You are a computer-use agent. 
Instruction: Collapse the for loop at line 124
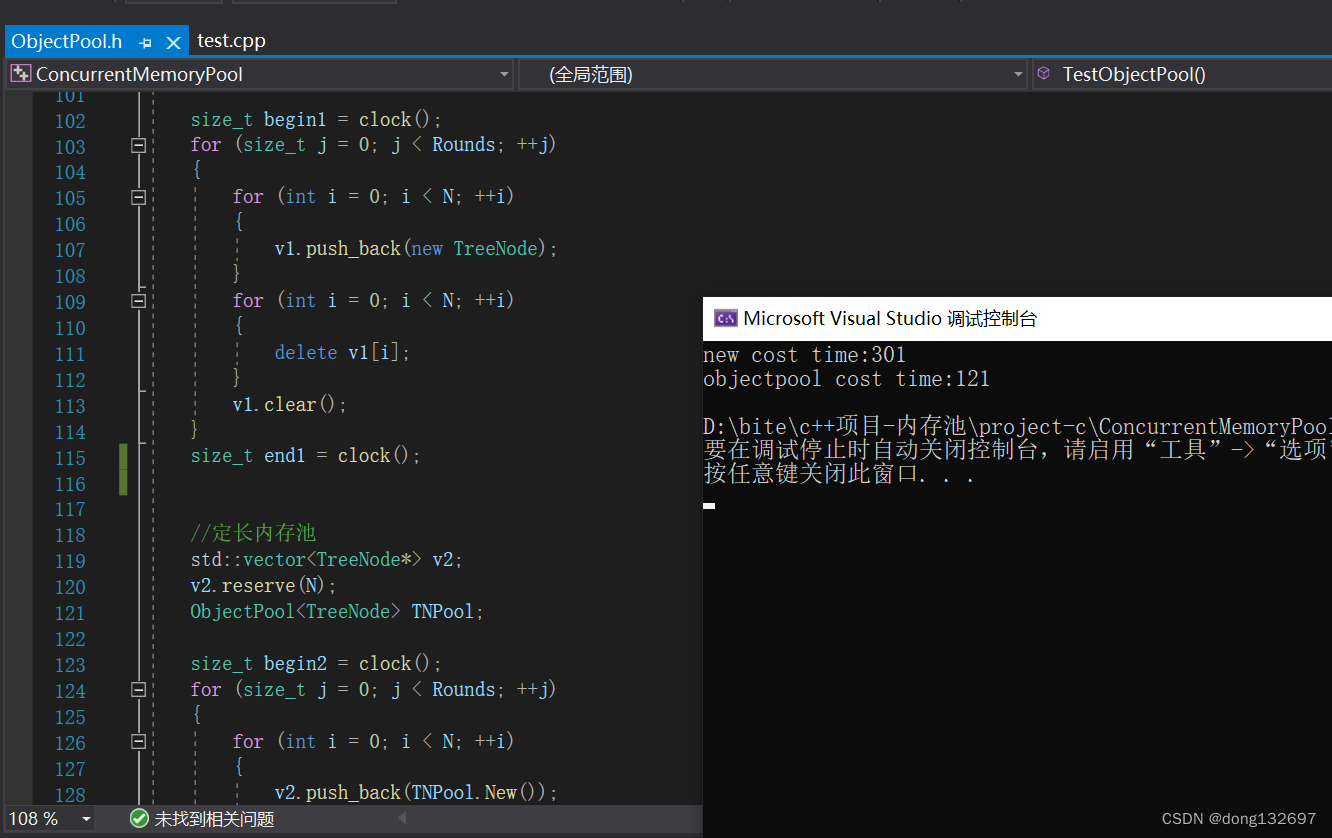(x=139, y=690)
